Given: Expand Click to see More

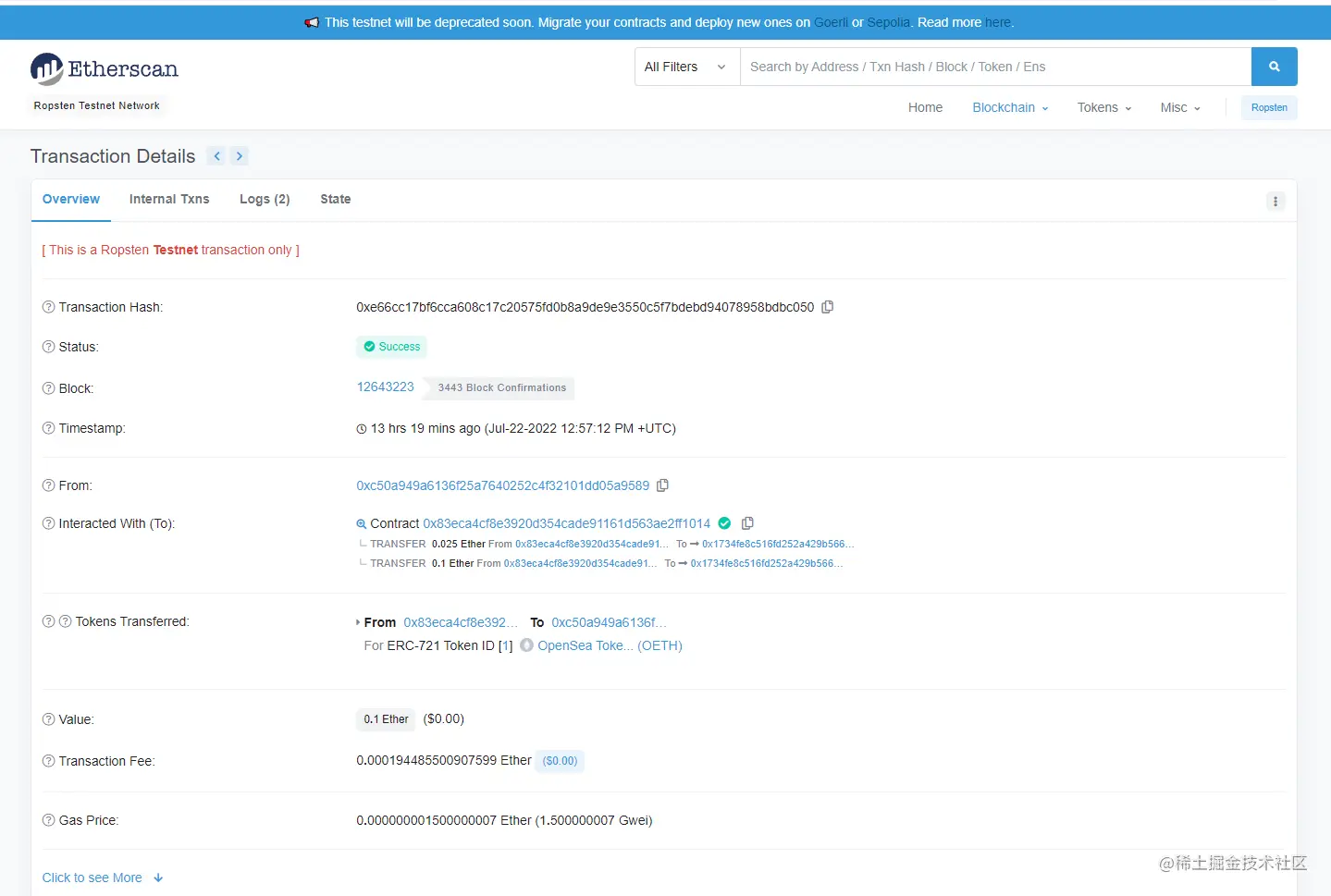Looking at the screenshot, I should click(103, 878).
